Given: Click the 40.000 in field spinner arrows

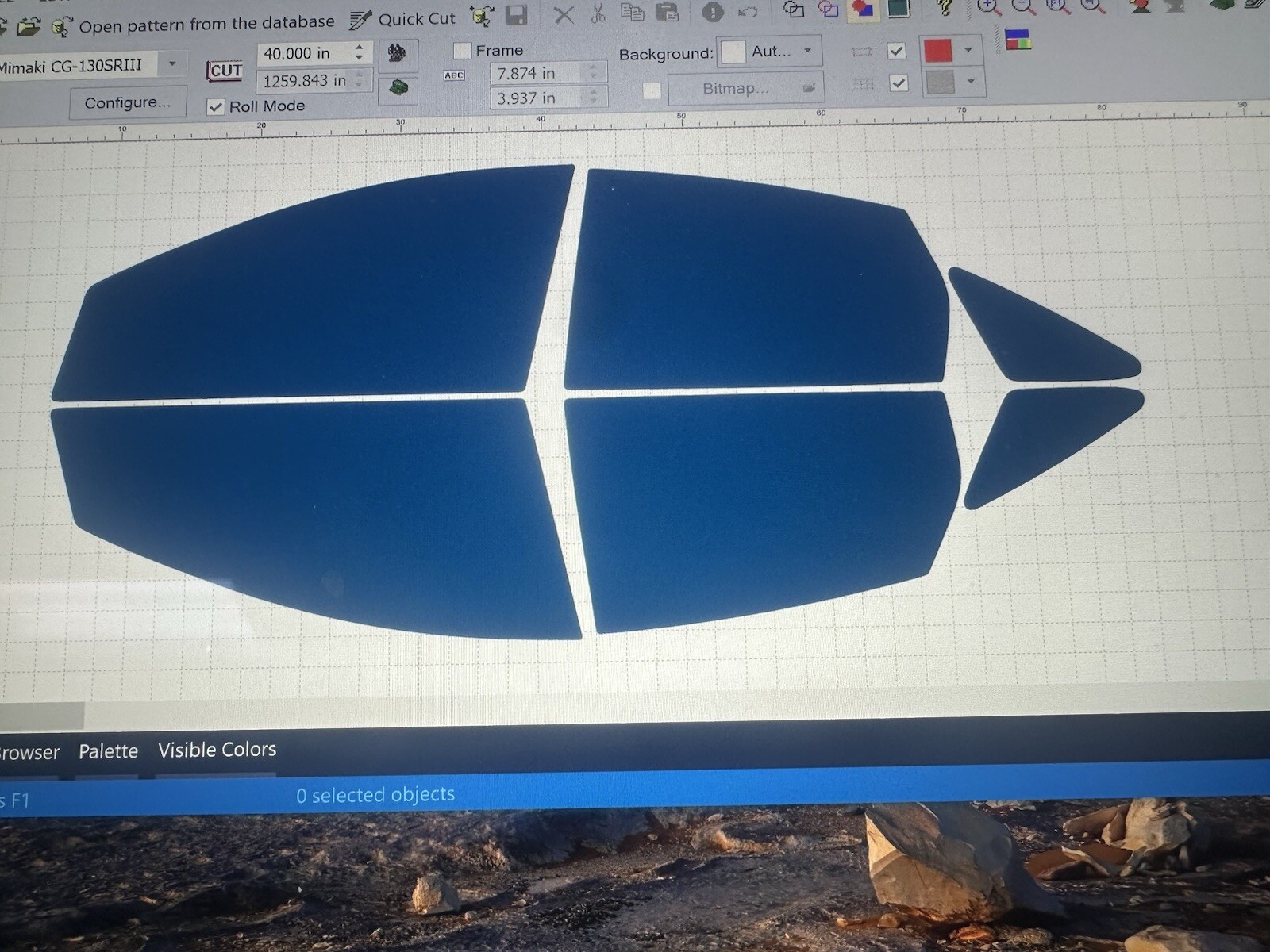Looking at the screenshot, I should click(x=360, y=53).
